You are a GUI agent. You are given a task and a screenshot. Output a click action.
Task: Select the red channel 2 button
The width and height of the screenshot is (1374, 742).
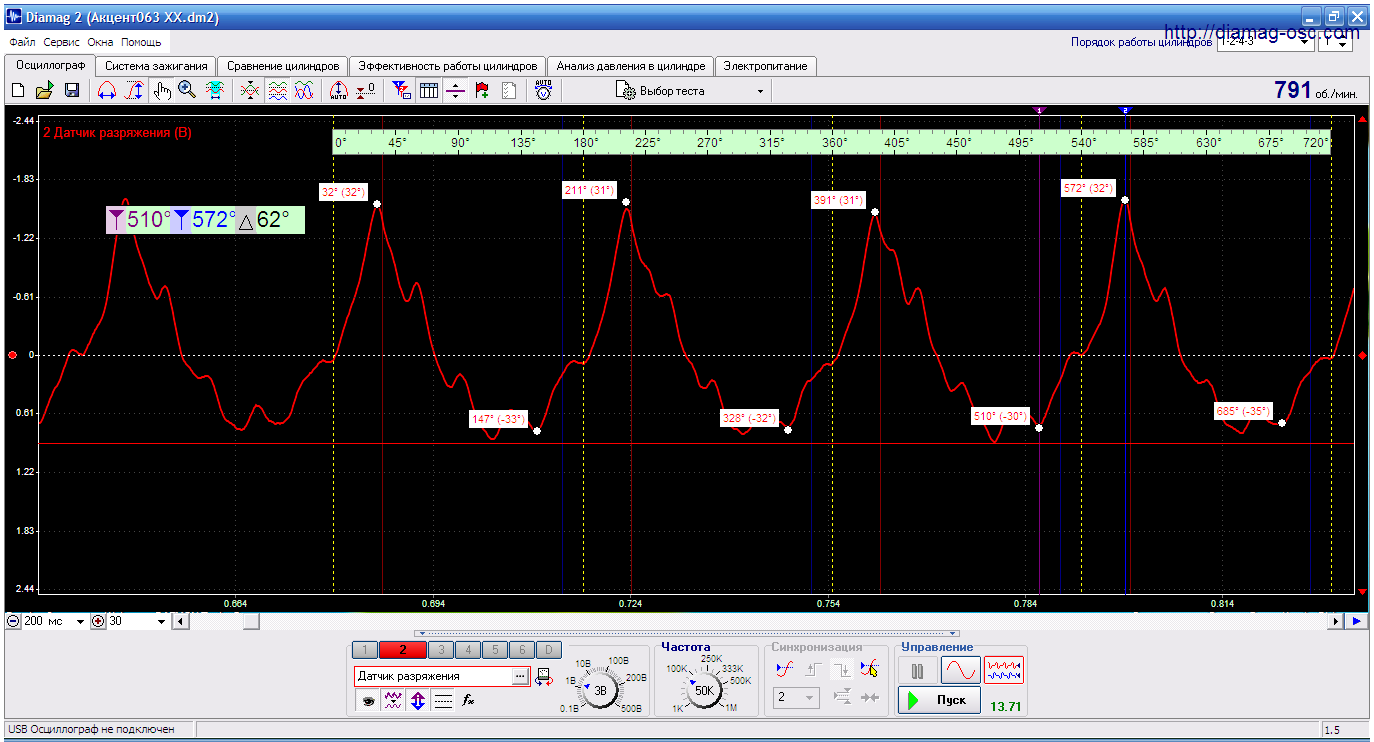(403, 650)
